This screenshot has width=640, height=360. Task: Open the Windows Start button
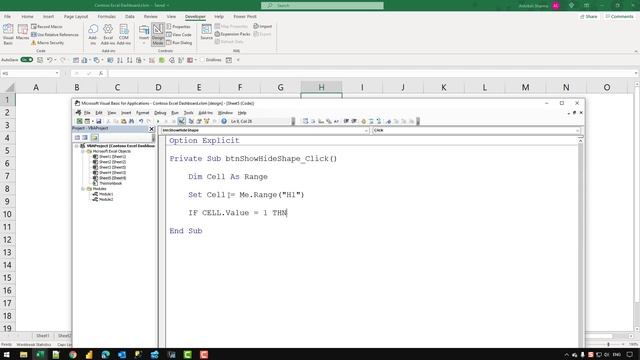coord(7,354)
